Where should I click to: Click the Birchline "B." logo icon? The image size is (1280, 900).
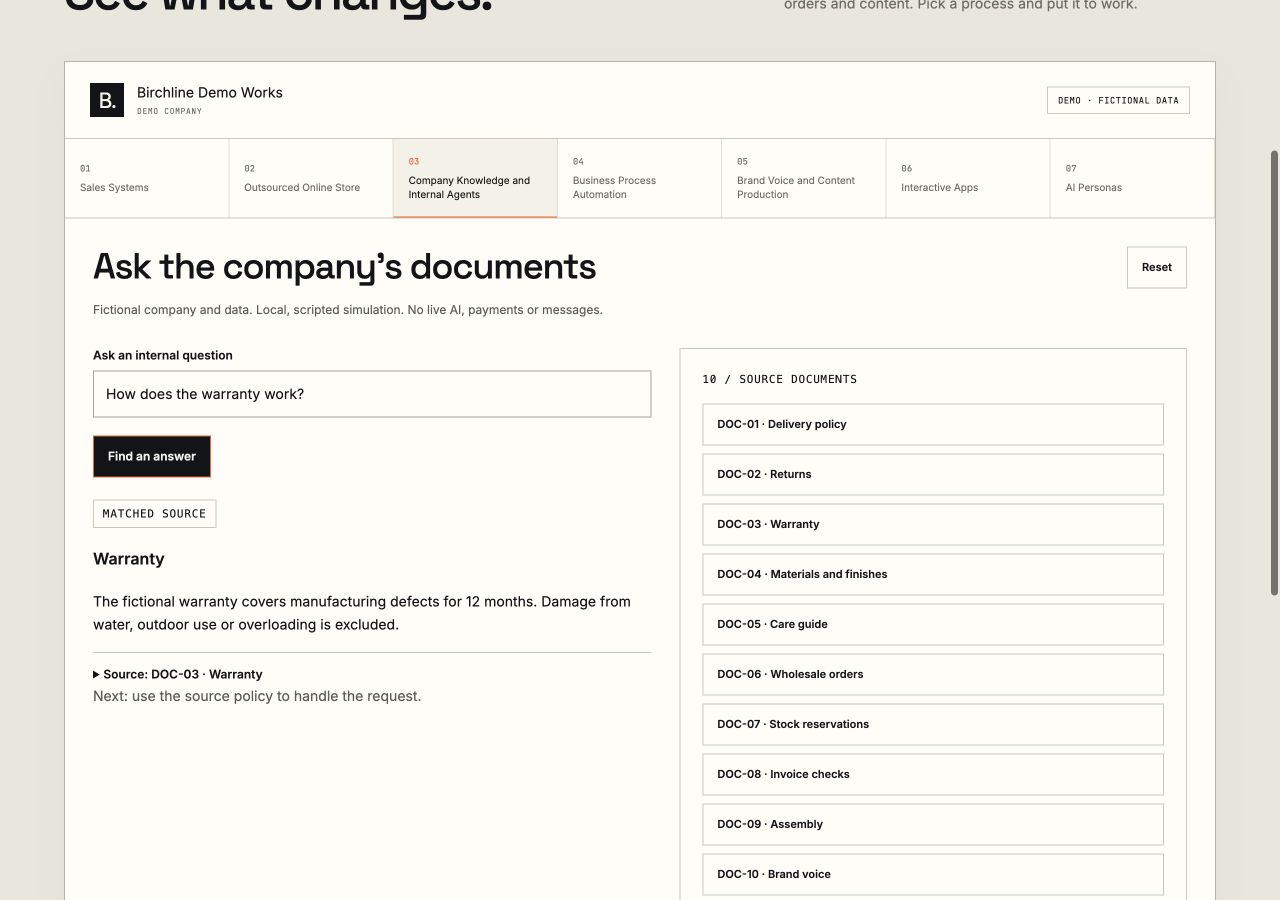(x=107, y=100)
